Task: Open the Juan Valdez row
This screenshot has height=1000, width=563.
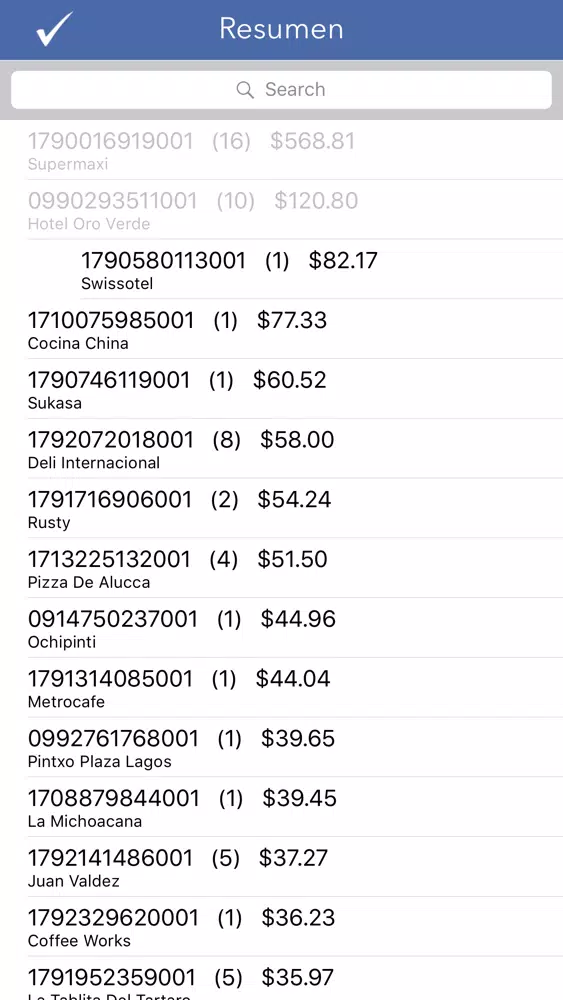Action: (x=281, y=867)
